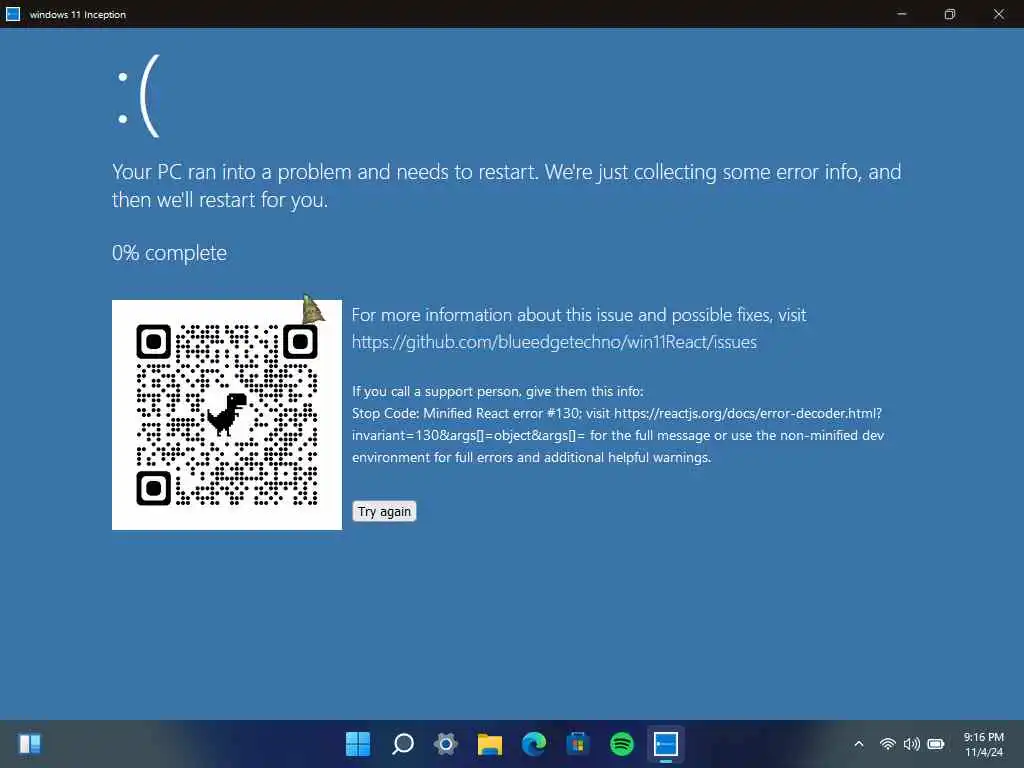This screenshot has height=768, width=1024.
Task: Click 'If you call a support person' text
Action: click(x=498, y=391)
